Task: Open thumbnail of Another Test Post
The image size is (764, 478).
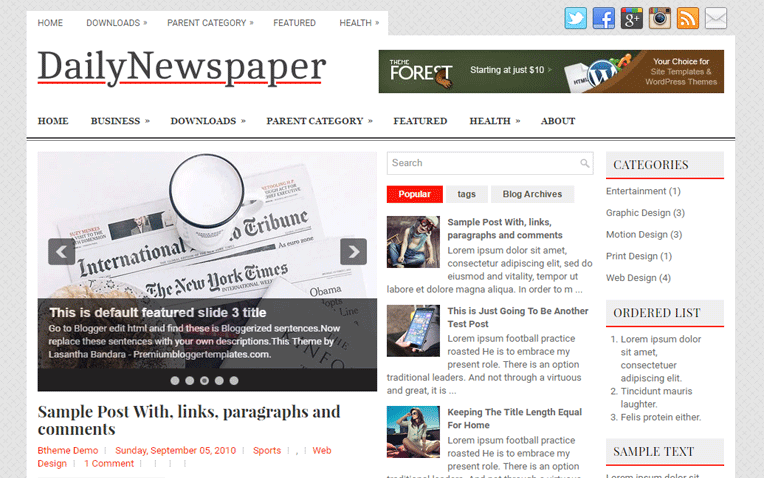Action: point(413,331)
